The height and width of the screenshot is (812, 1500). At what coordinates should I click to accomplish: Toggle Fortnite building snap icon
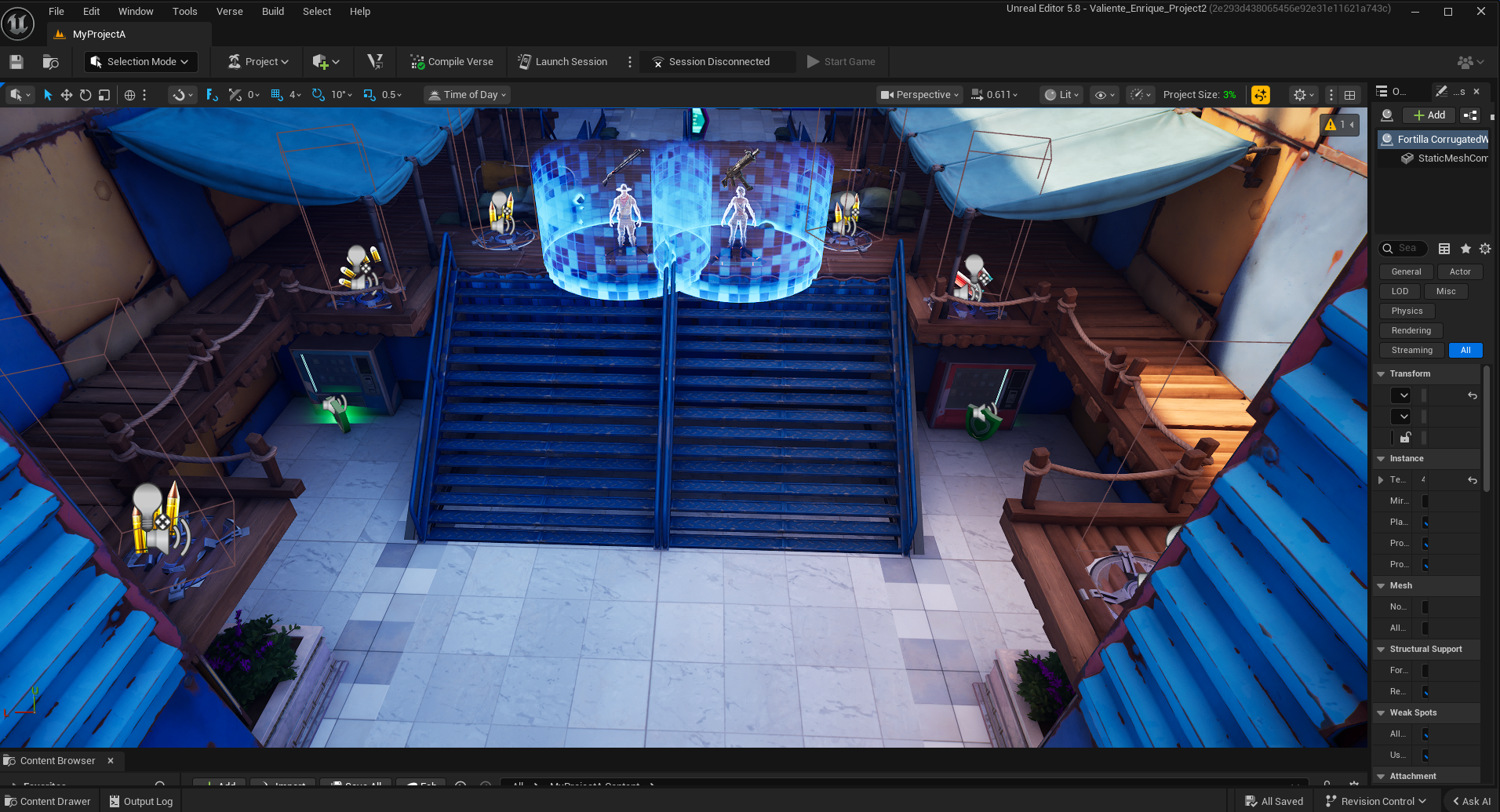212,95
